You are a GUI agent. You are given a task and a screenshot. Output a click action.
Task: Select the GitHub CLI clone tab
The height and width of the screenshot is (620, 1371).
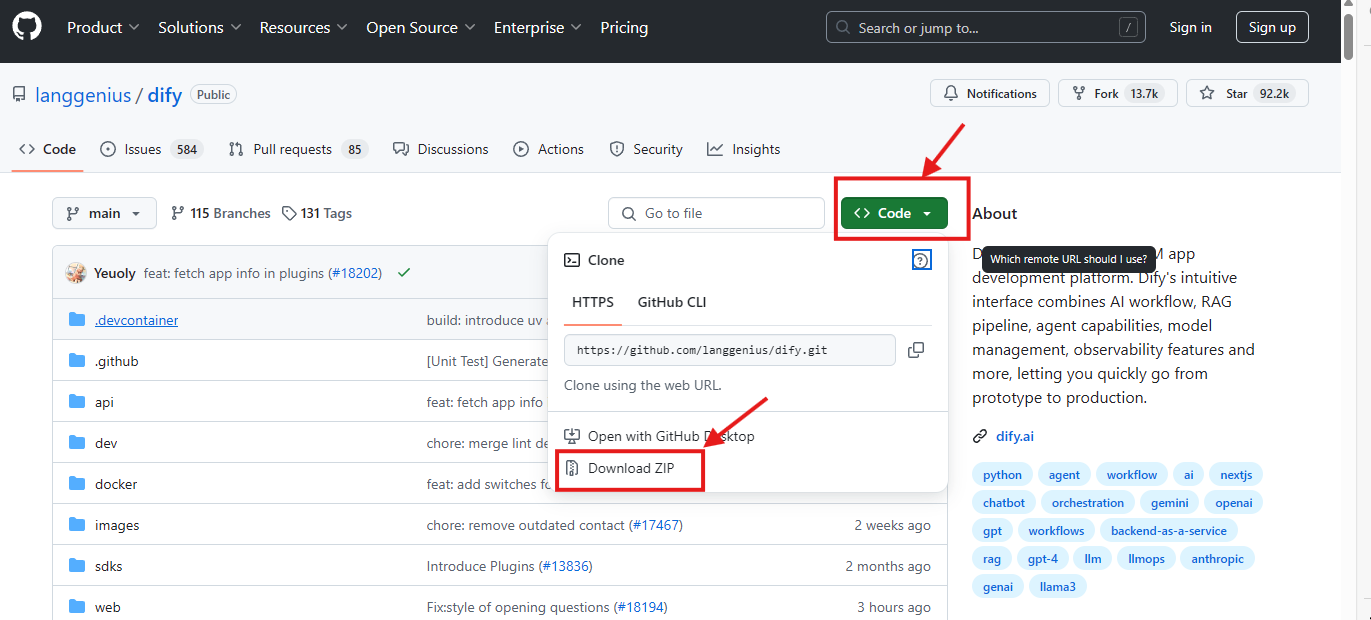click(x=672, y=302)
